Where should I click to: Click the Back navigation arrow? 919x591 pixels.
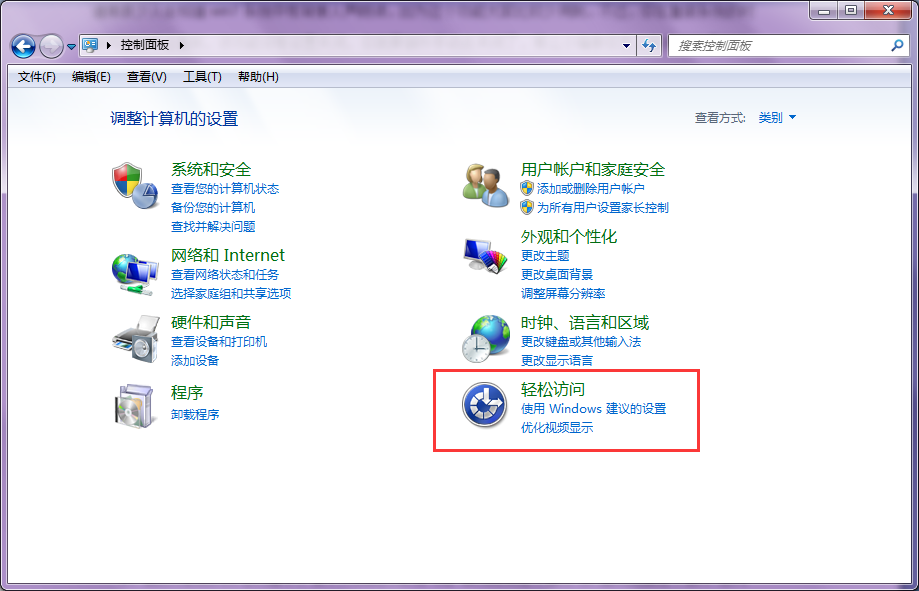23,46
